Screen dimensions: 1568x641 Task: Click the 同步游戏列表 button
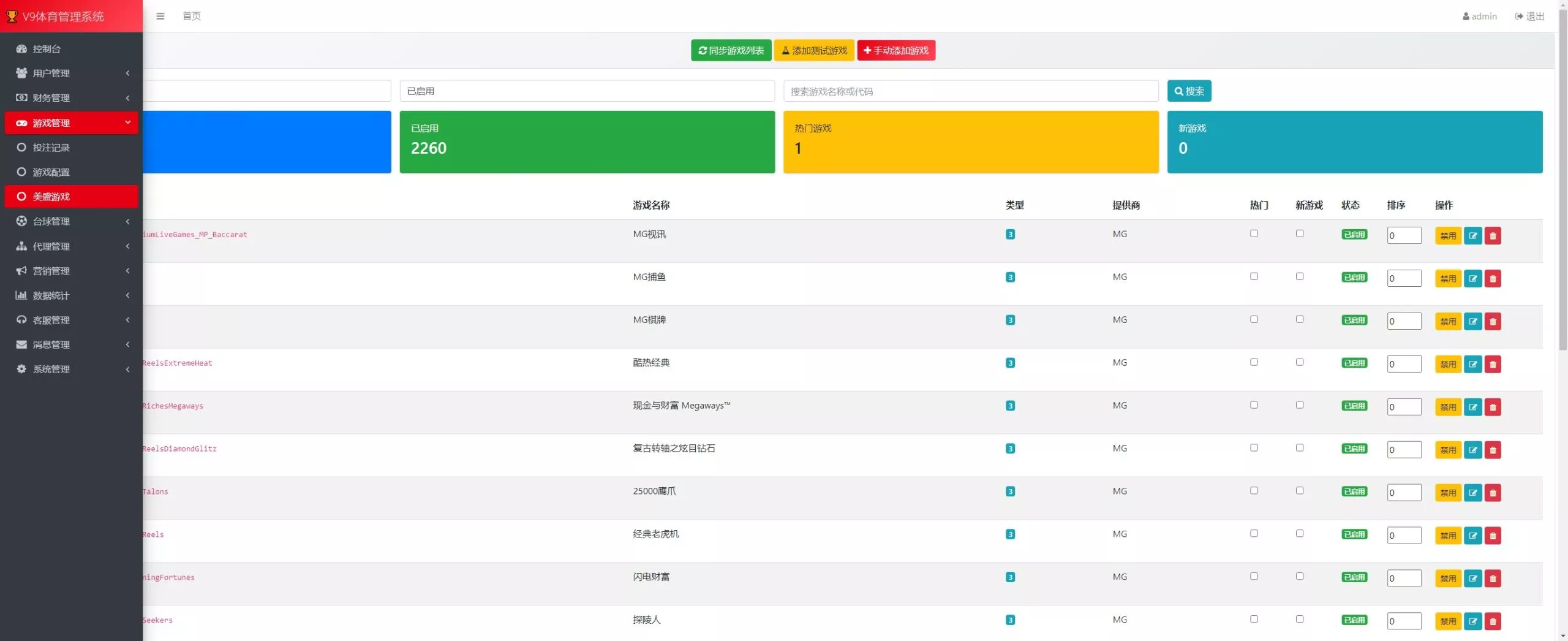coord(731,50)
